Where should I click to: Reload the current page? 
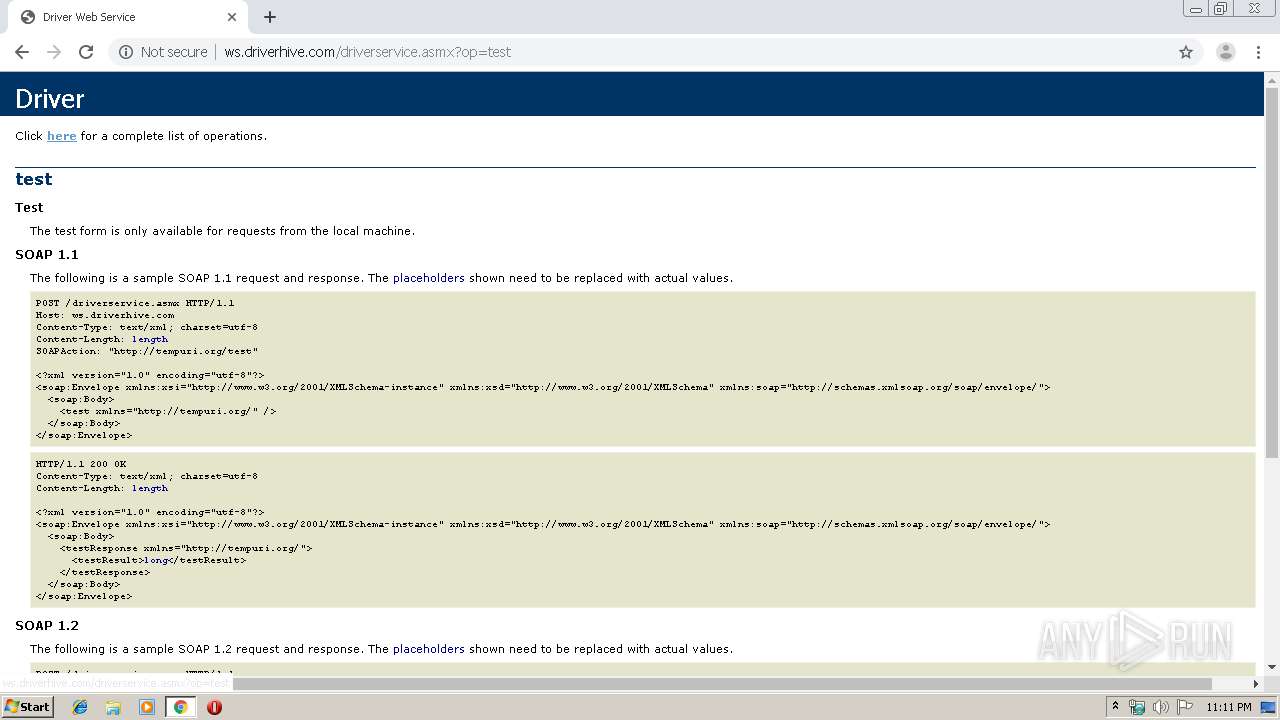(x=86, y=52)
